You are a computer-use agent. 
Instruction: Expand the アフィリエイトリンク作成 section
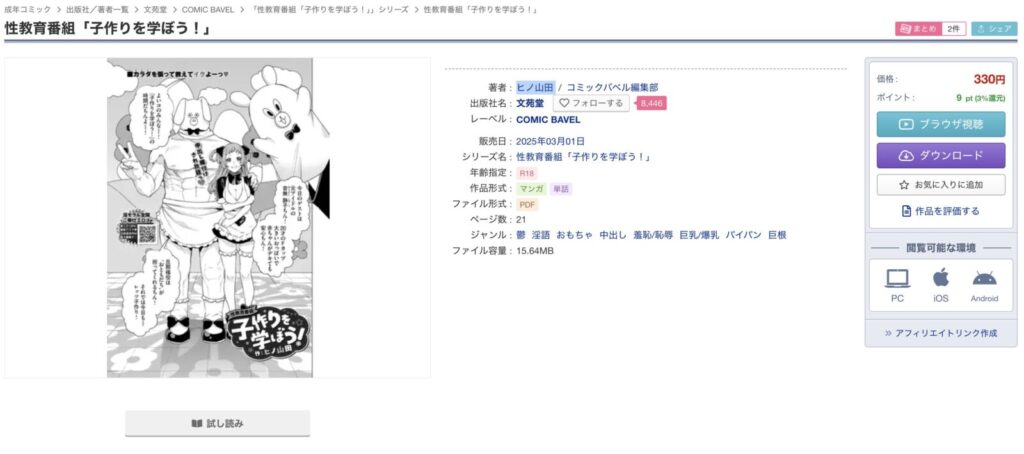(940, 333)
